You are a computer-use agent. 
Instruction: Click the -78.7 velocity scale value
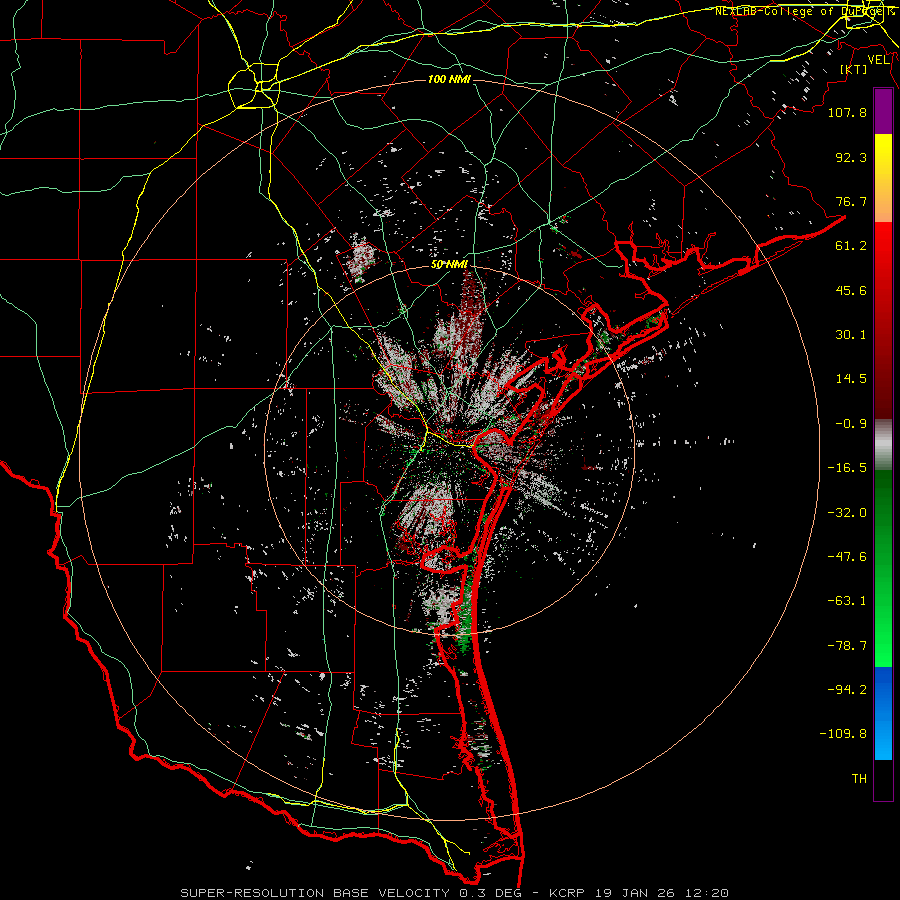point(847,646)
